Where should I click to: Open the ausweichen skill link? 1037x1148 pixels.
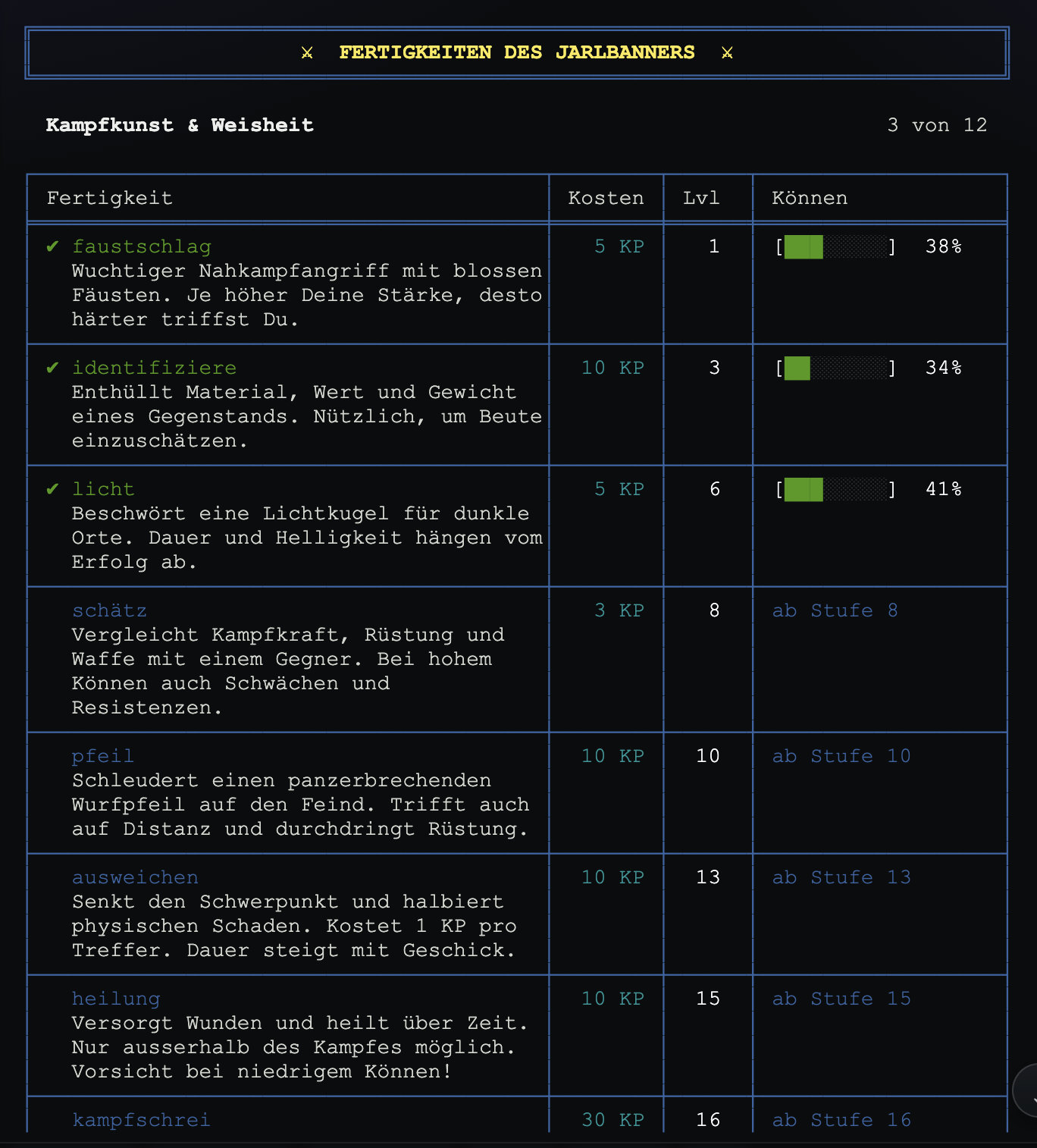pyautogui.click(x=135, y=877)
